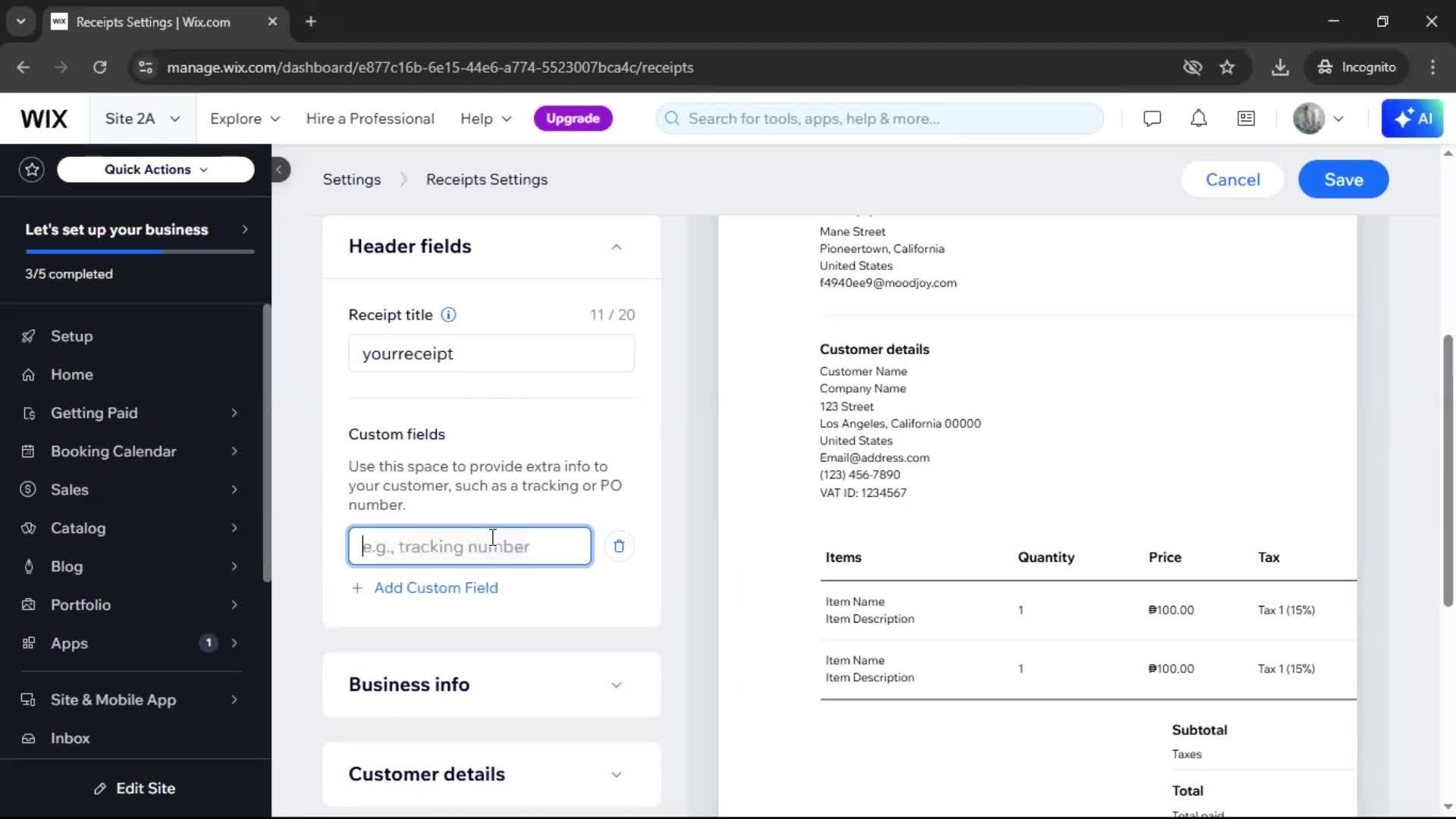Open the browser downloads icon

coord(1280,67)
